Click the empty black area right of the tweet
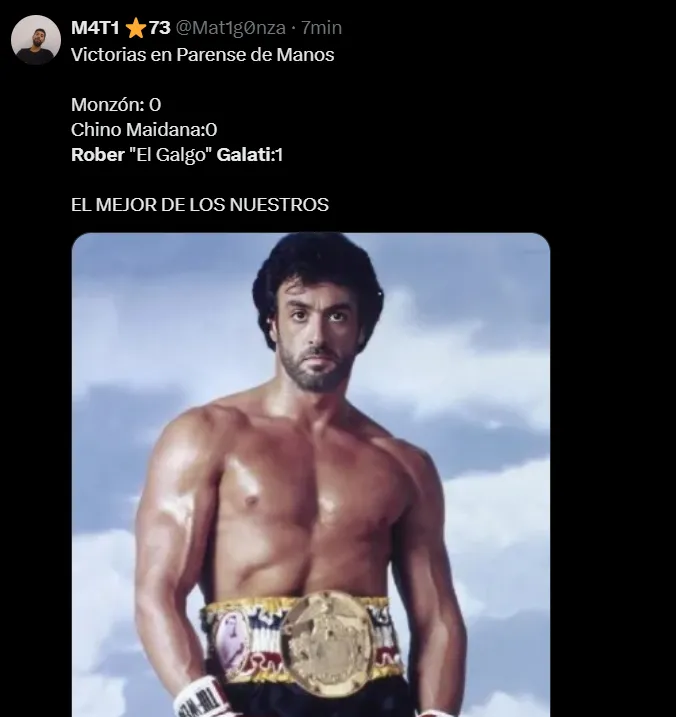676x717 pixels. [x=613, y=366]
